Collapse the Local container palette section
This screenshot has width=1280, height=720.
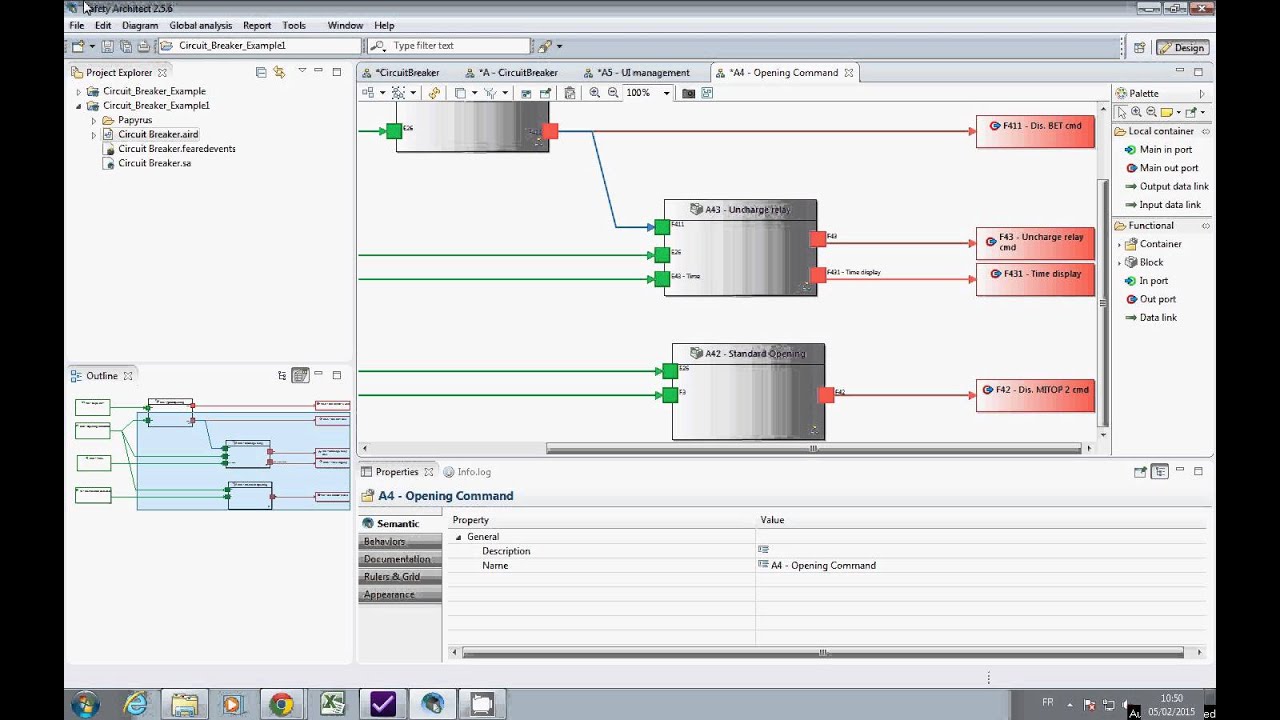click(1205, 131)
